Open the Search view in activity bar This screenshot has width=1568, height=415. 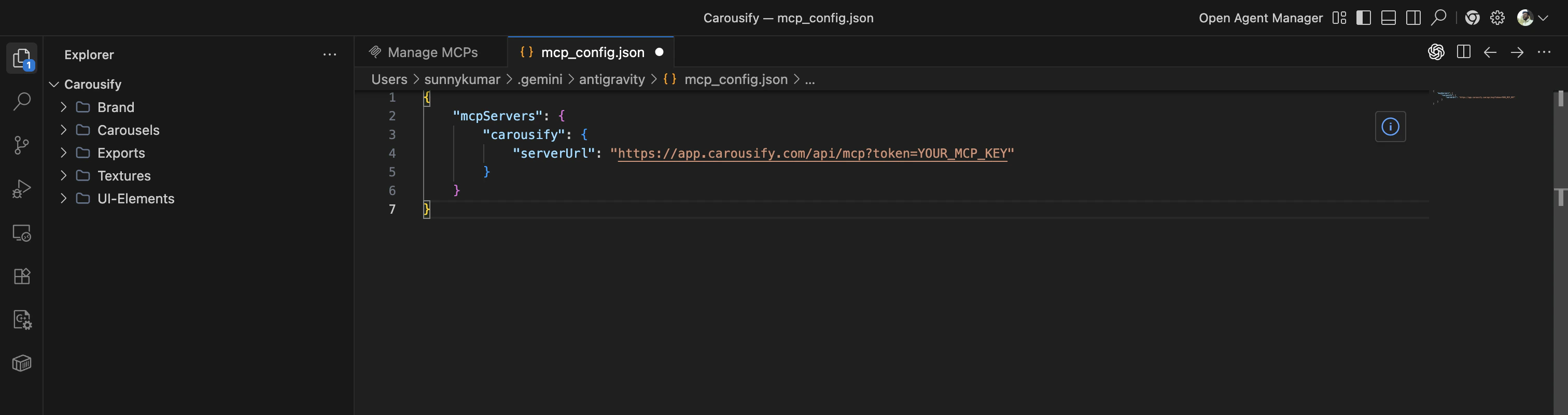coord(22,102)
